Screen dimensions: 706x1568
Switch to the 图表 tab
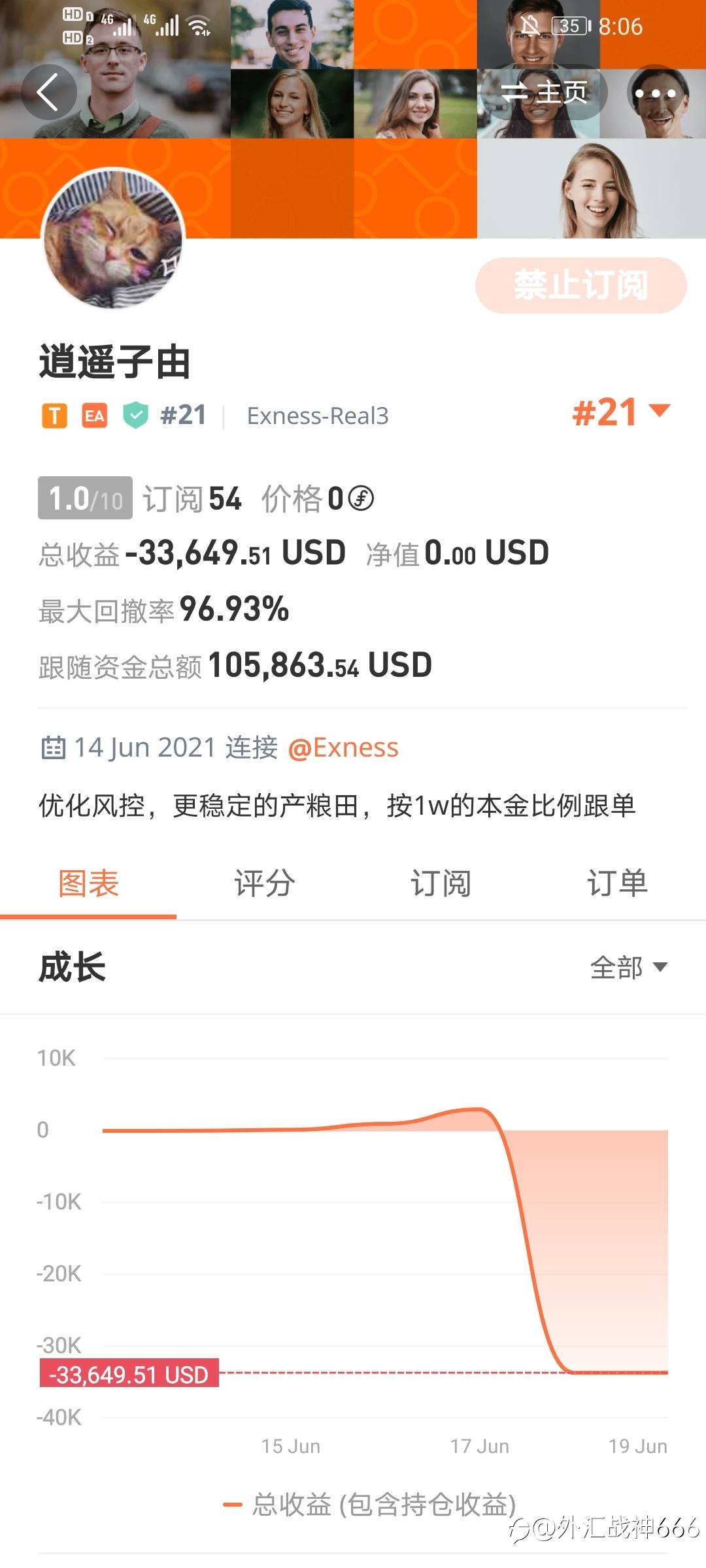click(88, 884)
